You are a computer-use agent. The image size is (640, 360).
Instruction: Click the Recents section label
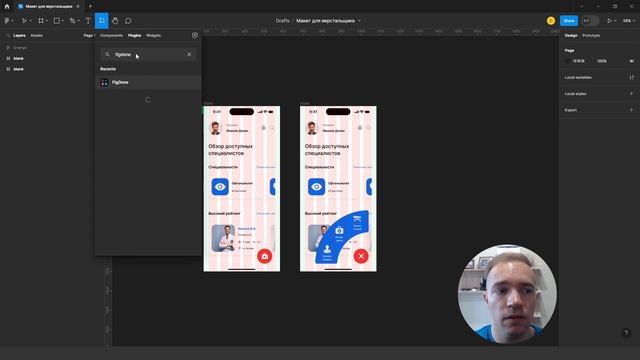click(x=108, y=69)
